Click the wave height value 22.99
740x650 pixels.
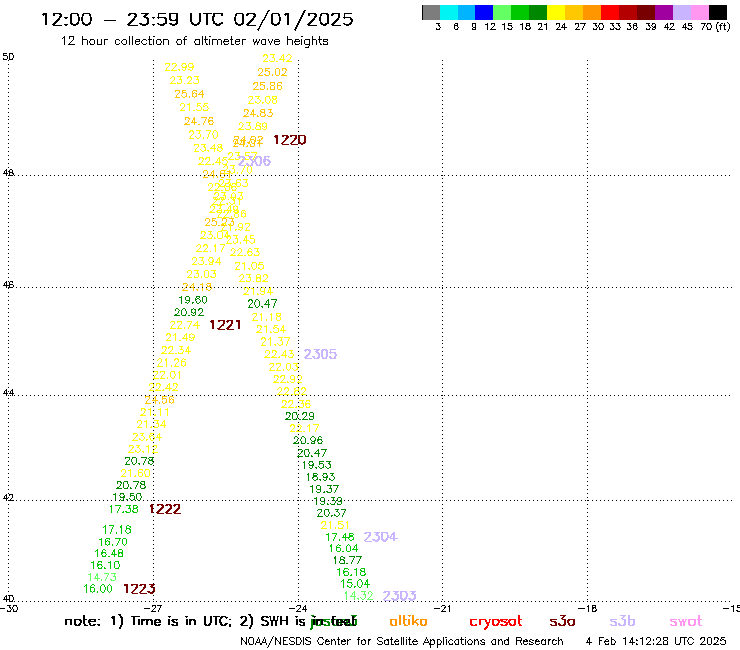(179, 67)
